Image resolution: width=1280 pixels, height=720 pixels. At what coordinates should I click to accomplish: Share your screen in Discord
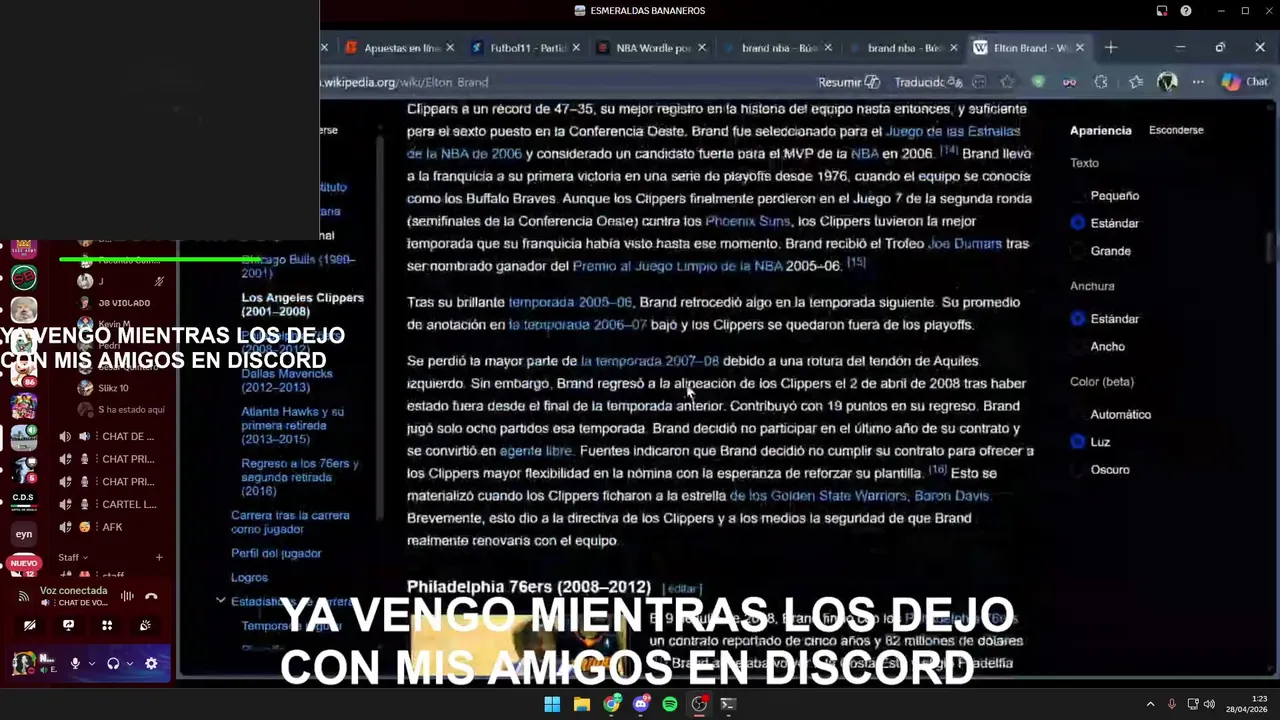68,625
